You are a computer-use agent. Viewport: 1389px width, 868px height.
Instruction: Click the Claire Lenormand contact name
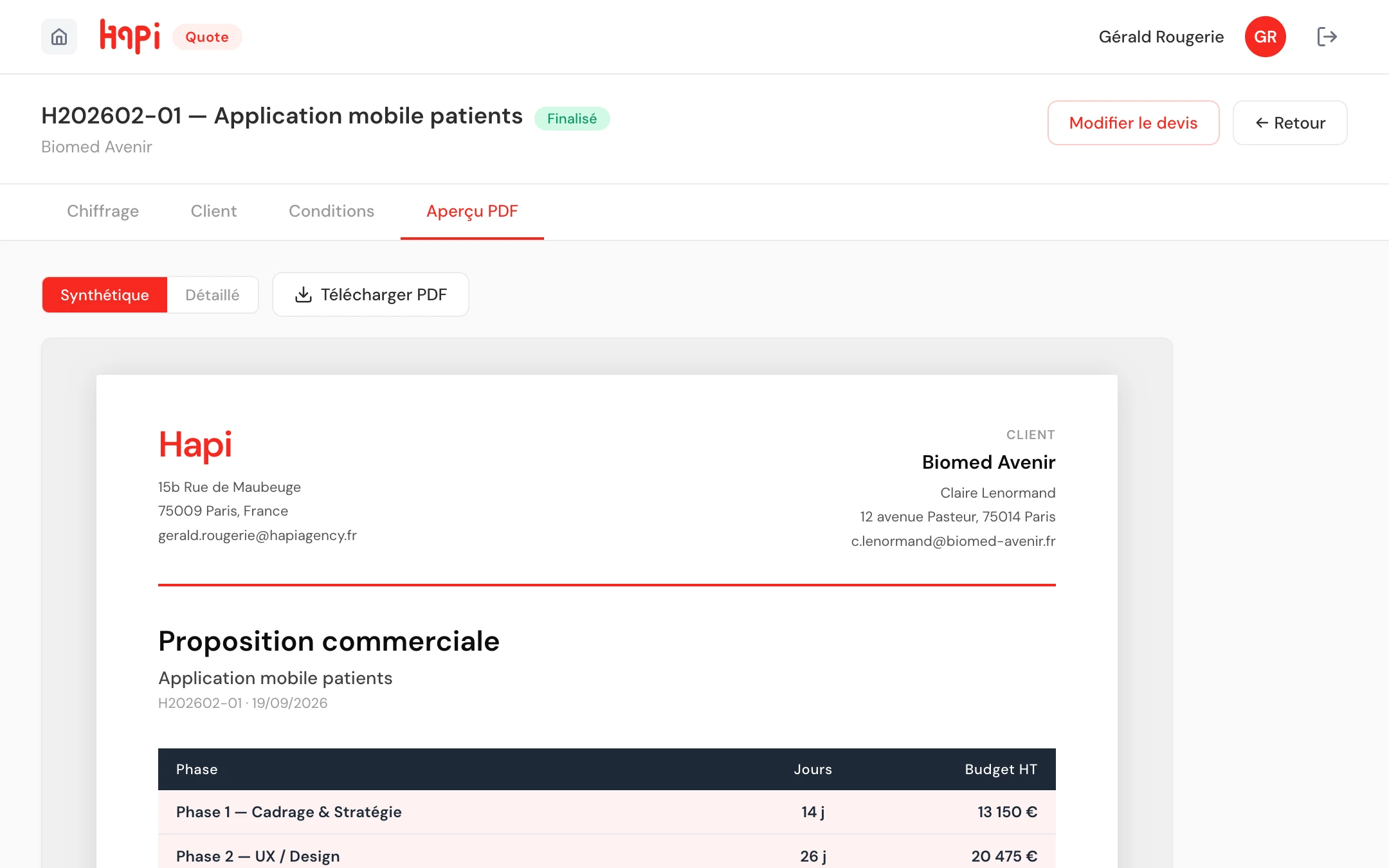pyautogui.click(x=997, y=493)
